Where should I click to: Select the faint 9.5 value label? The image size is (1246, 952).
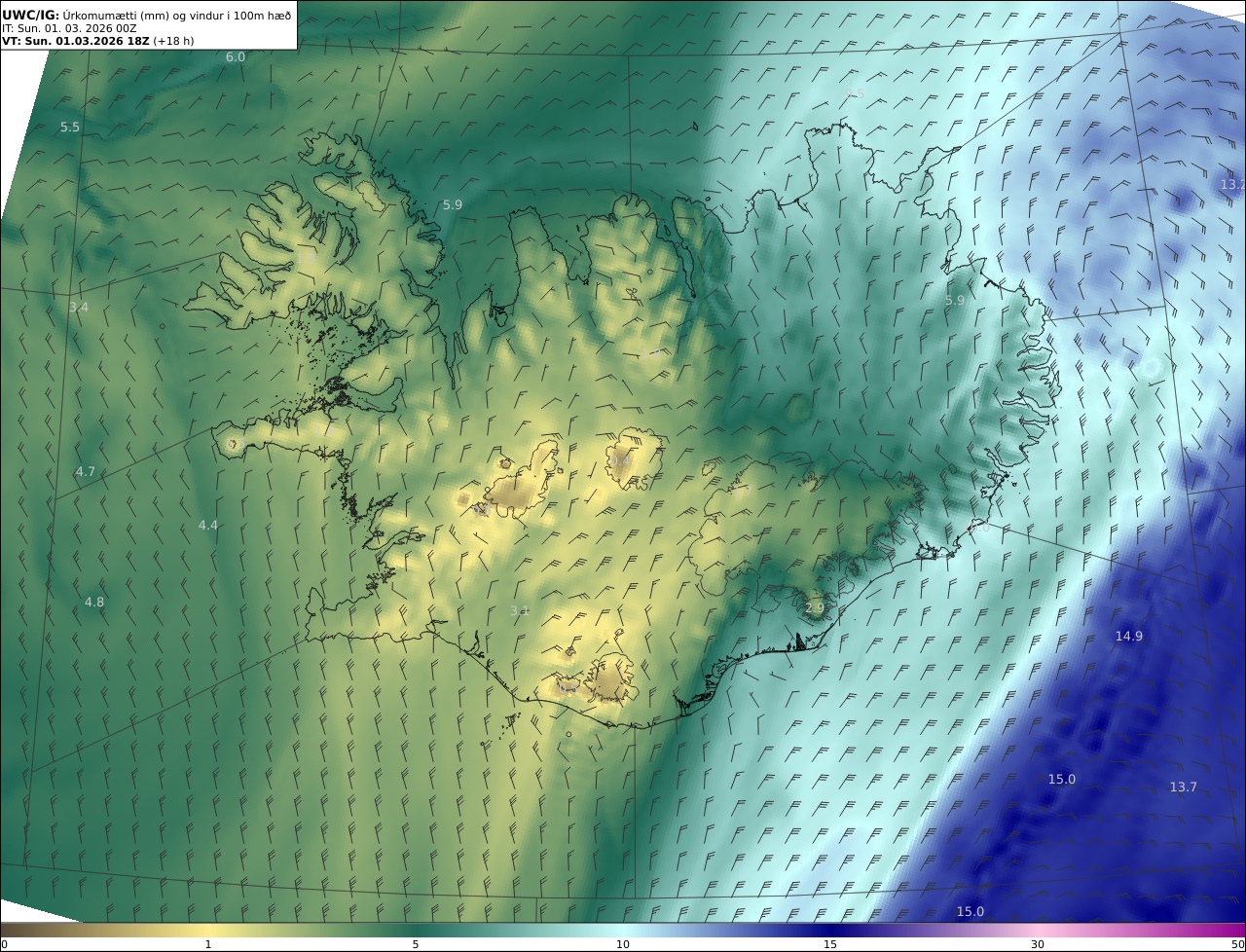click(x=855, y=93)
